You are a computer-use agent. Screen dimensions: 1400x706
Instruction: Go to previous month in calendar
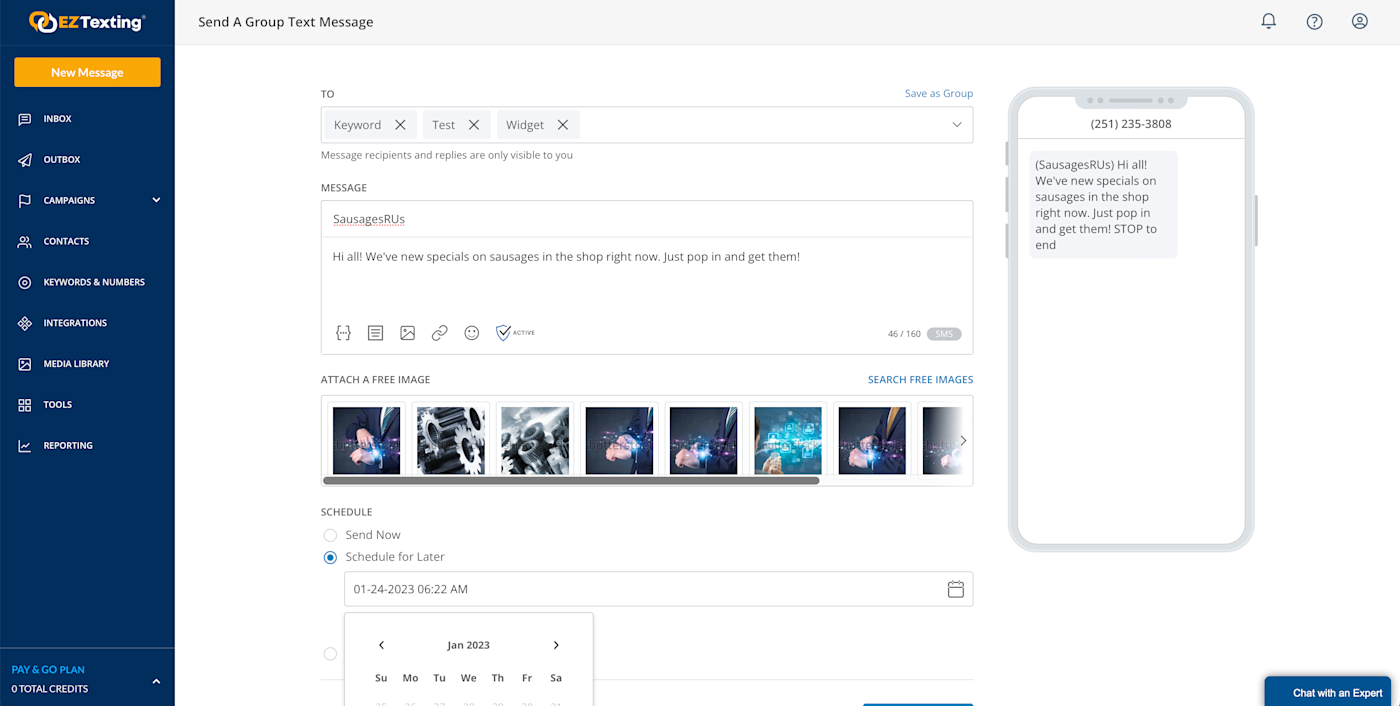381,645
